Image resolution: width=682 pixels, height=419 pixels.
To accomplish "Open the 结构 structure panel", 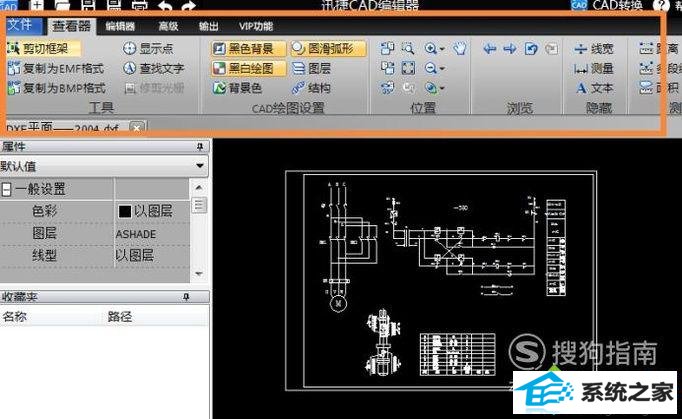I will pyautogui.click(x=311, y=88).
